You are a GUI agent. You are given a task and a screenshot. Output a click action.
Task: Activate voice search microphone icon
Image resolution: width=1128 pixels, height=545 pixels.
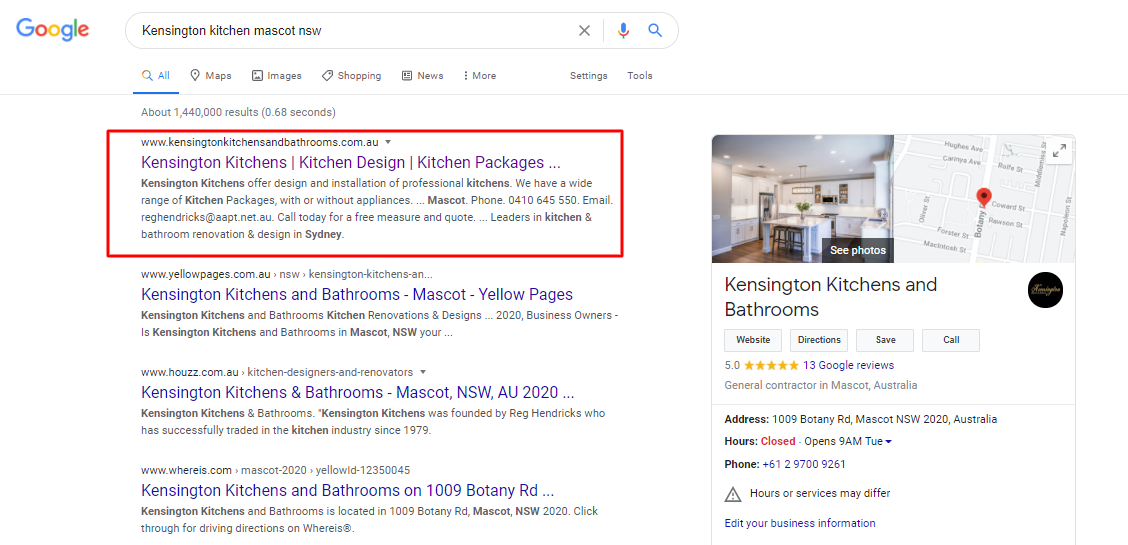click(x=623, y=31)
